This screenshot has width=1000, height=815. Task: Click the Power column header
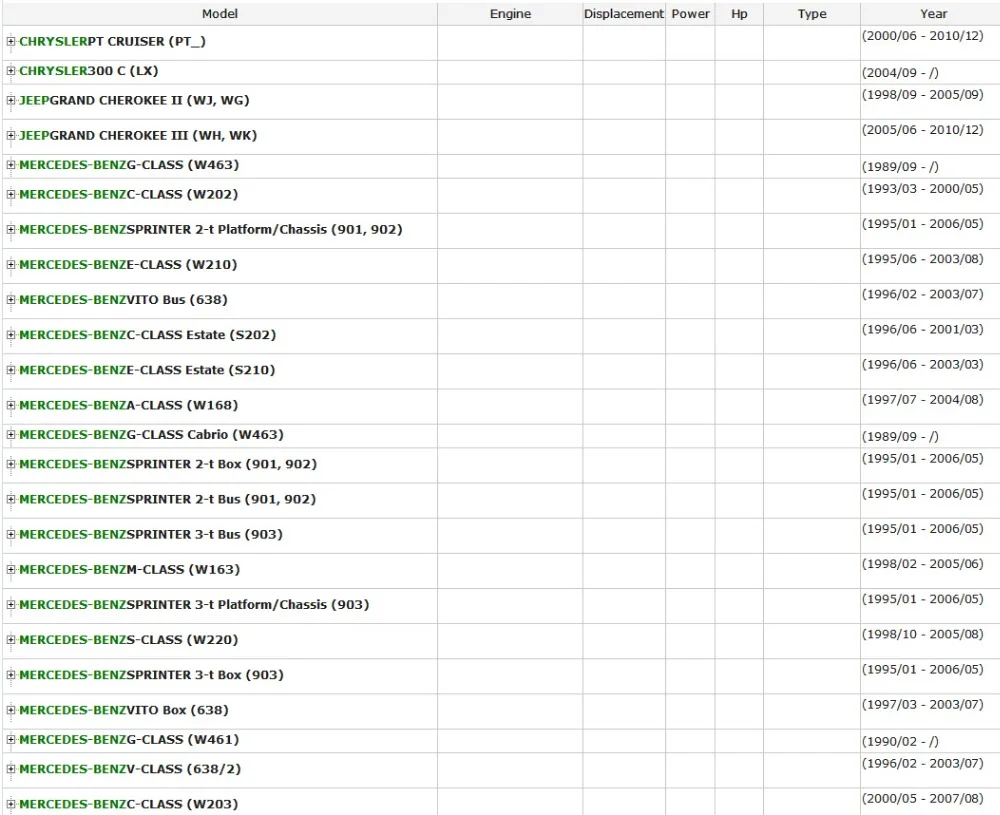(691, 14)
